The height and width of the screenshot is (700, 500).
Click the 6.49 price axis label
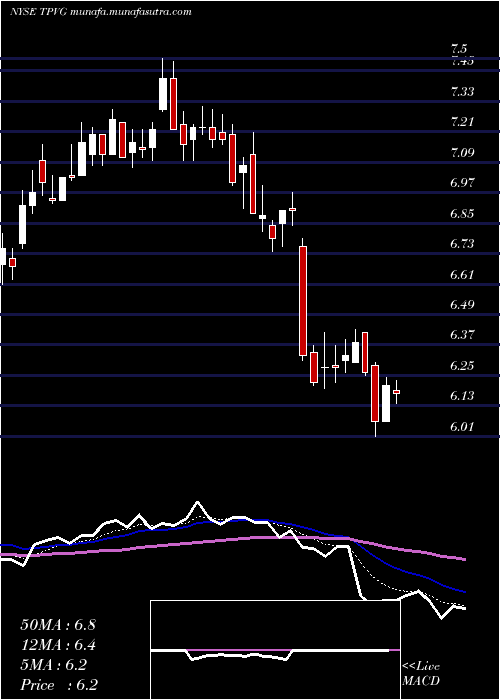click(463, 305)
